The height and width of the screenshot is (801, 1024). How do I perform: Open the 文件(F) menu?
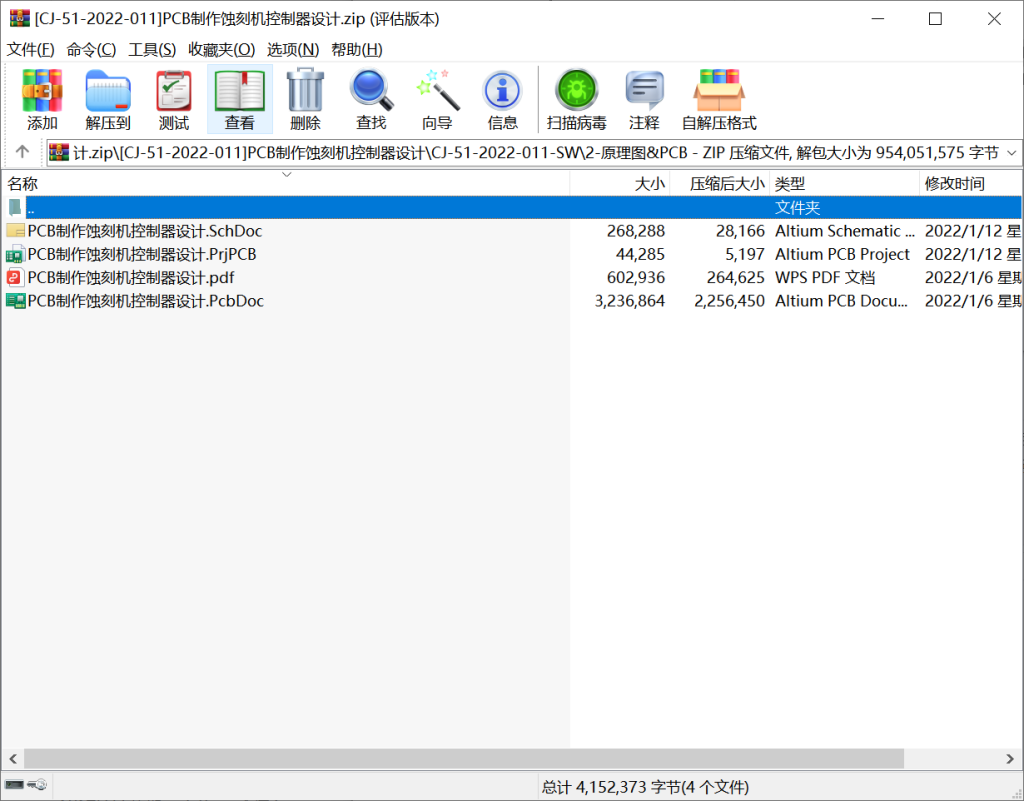(31, 49)
